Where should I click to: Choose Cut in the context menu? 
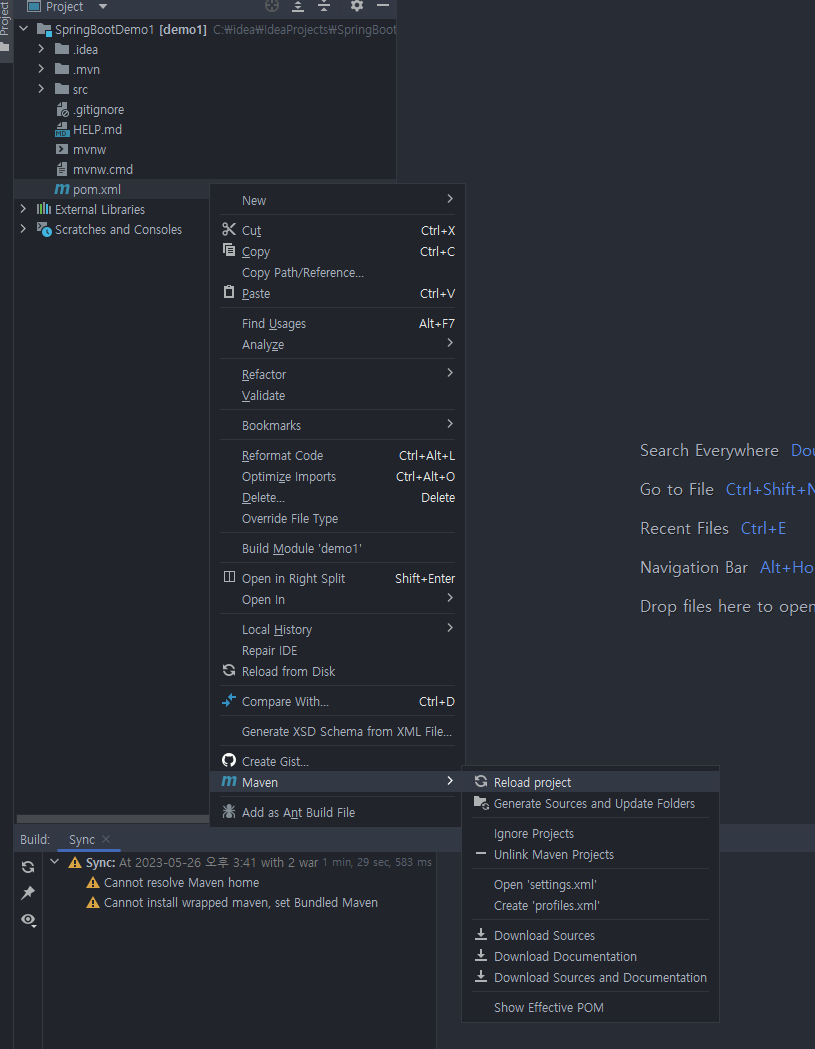point(338,230)
